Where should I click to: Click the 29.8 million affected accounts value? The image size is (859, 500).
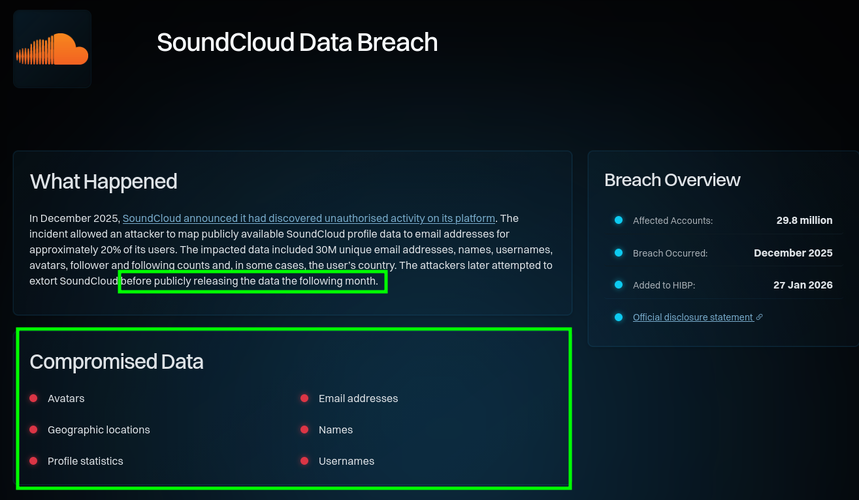[804, 220]
